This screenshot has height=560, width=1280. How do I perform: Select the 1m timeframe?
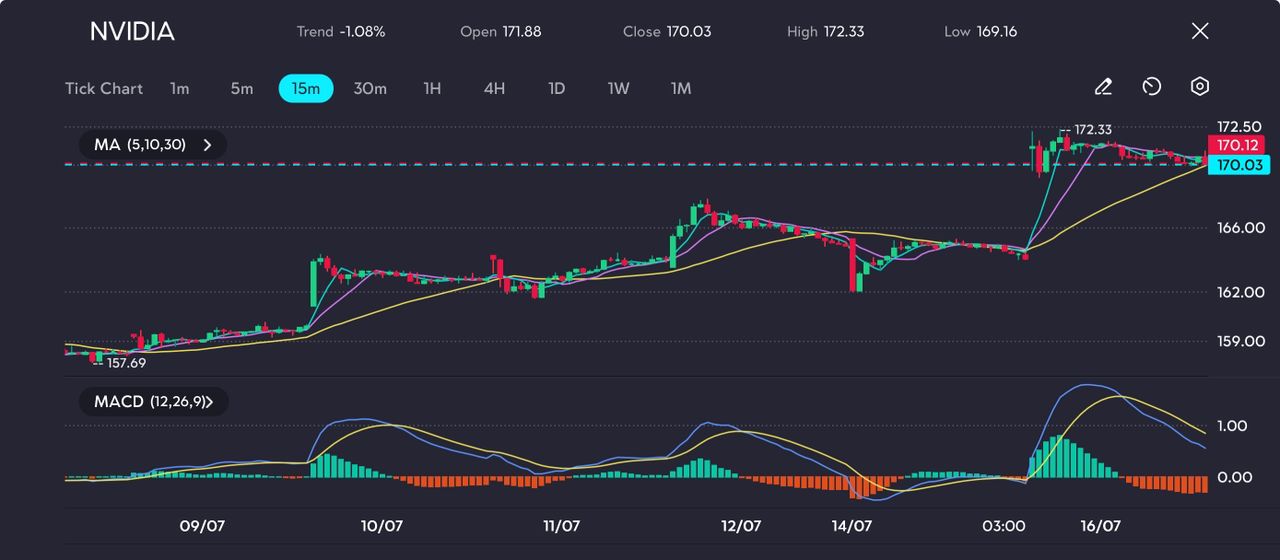179,88
